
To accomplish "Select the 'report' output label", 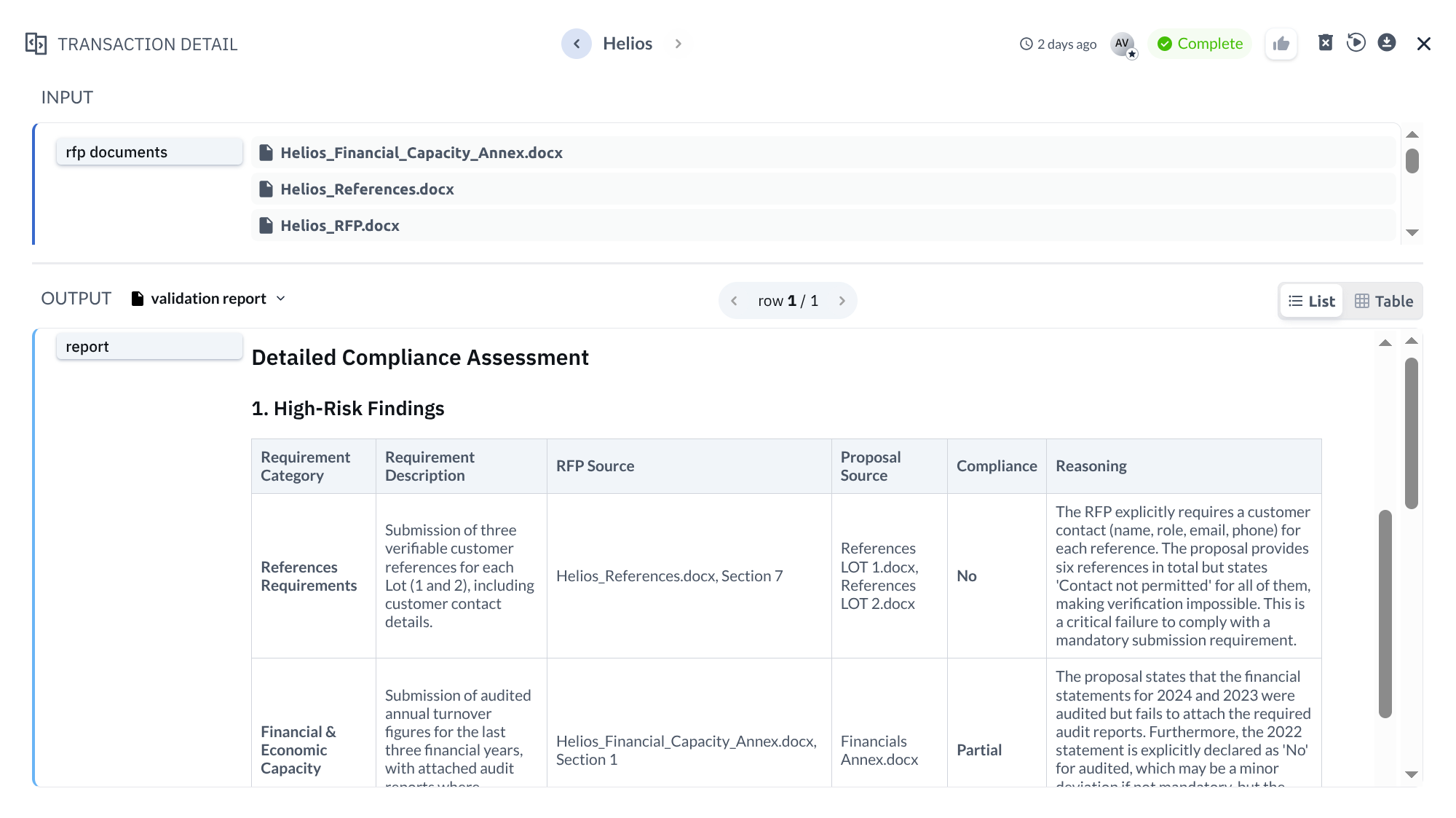I will tap(149, 346).
